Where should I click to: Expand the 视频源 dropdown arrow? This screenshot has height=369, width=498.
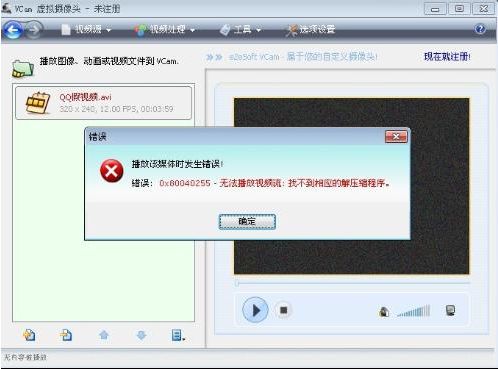pyautogui.click(x=109, y=30)
